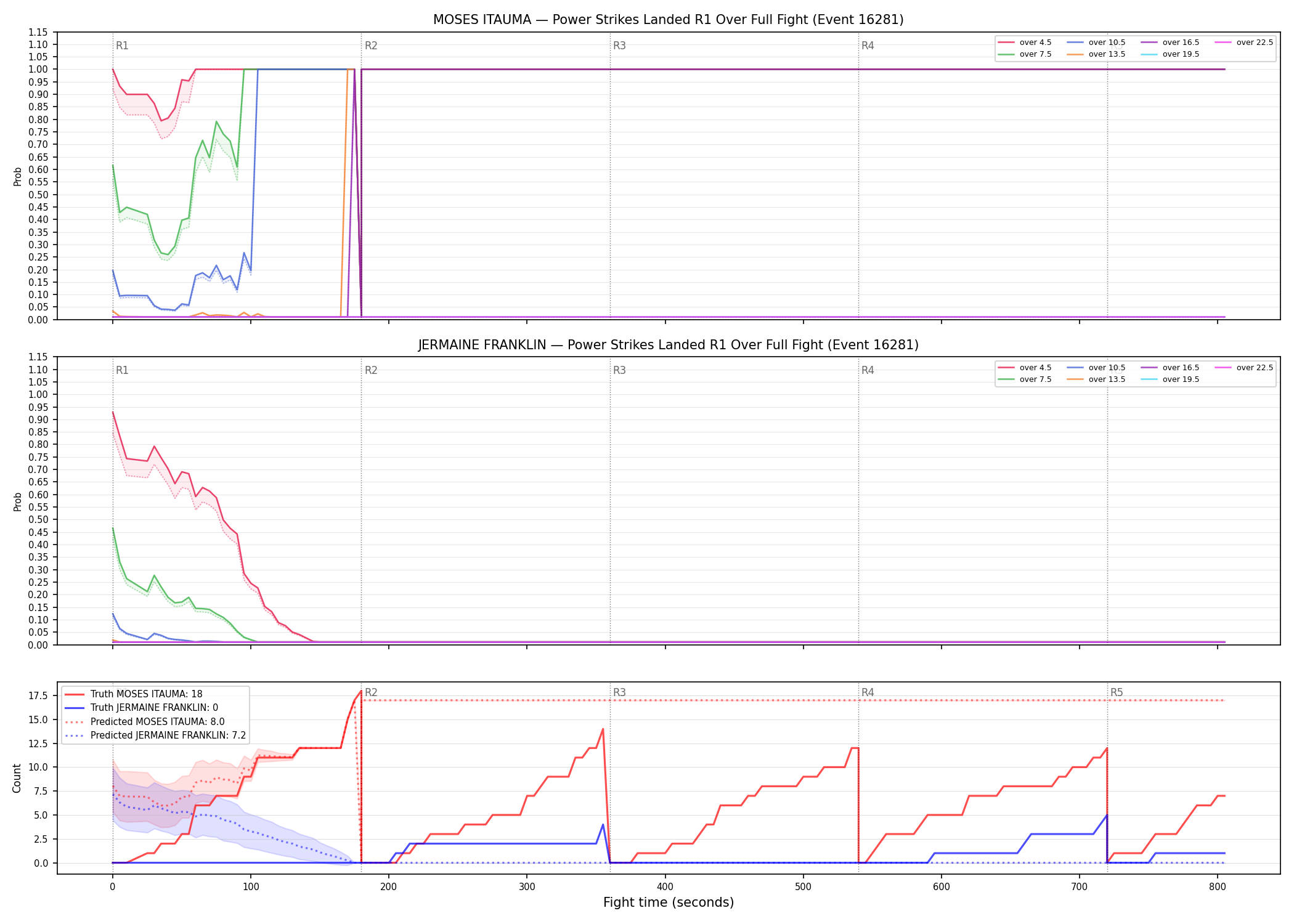
Task: Select 'over 10.5' in Moses Itauma legend
Action: (x=1096, y=43)
